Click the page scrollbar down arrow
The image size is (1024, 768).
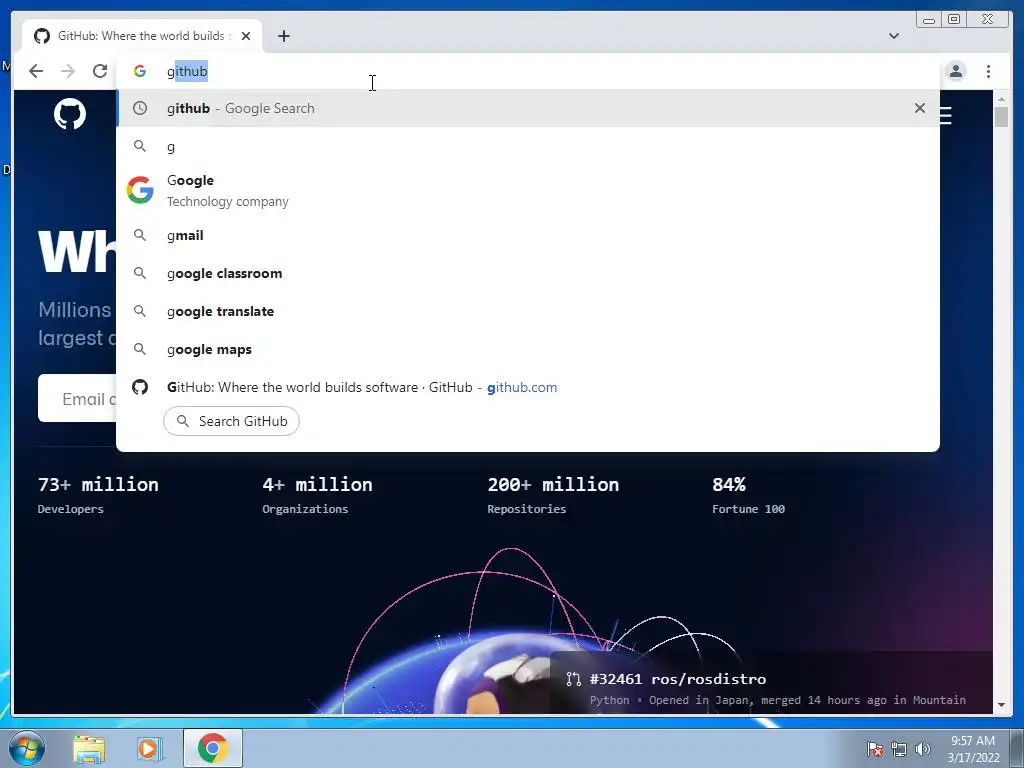pyautogui.click(x=1001, y=705)
